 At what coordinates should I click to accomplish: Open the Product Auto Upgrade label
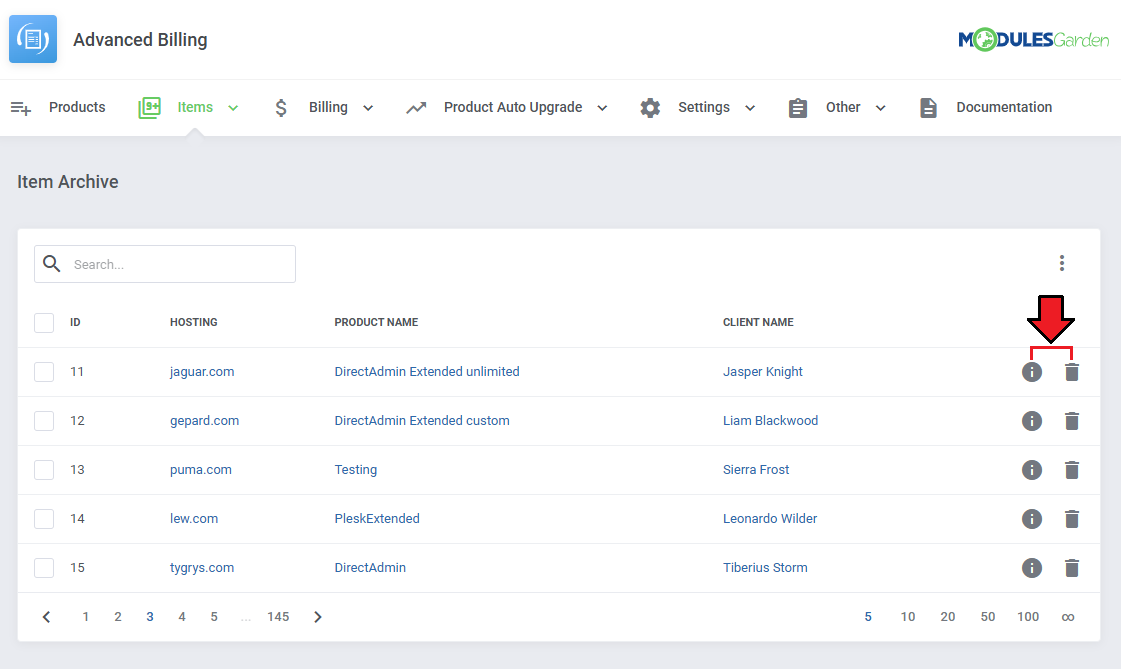pos(513,107)
